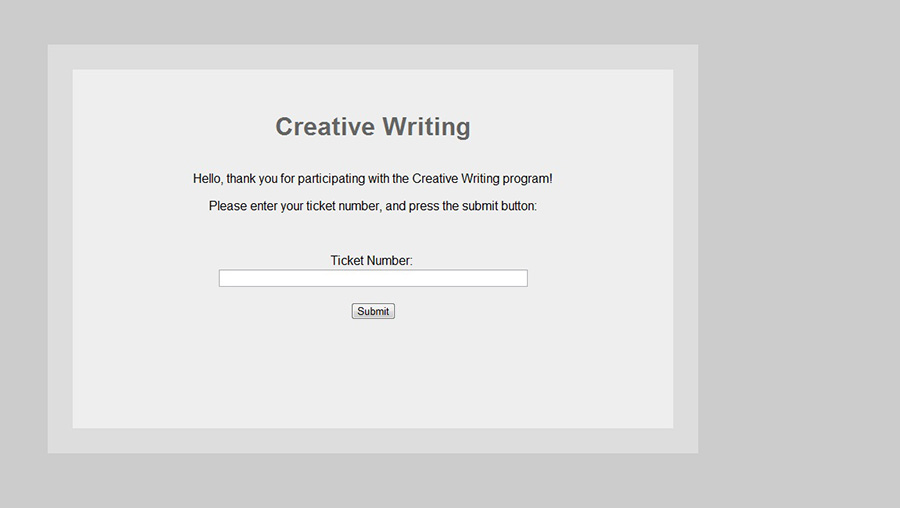The height and width of the screenshot is (508, 900).
Task: Click the page background right of the form
Action: [x=800, y=250]
